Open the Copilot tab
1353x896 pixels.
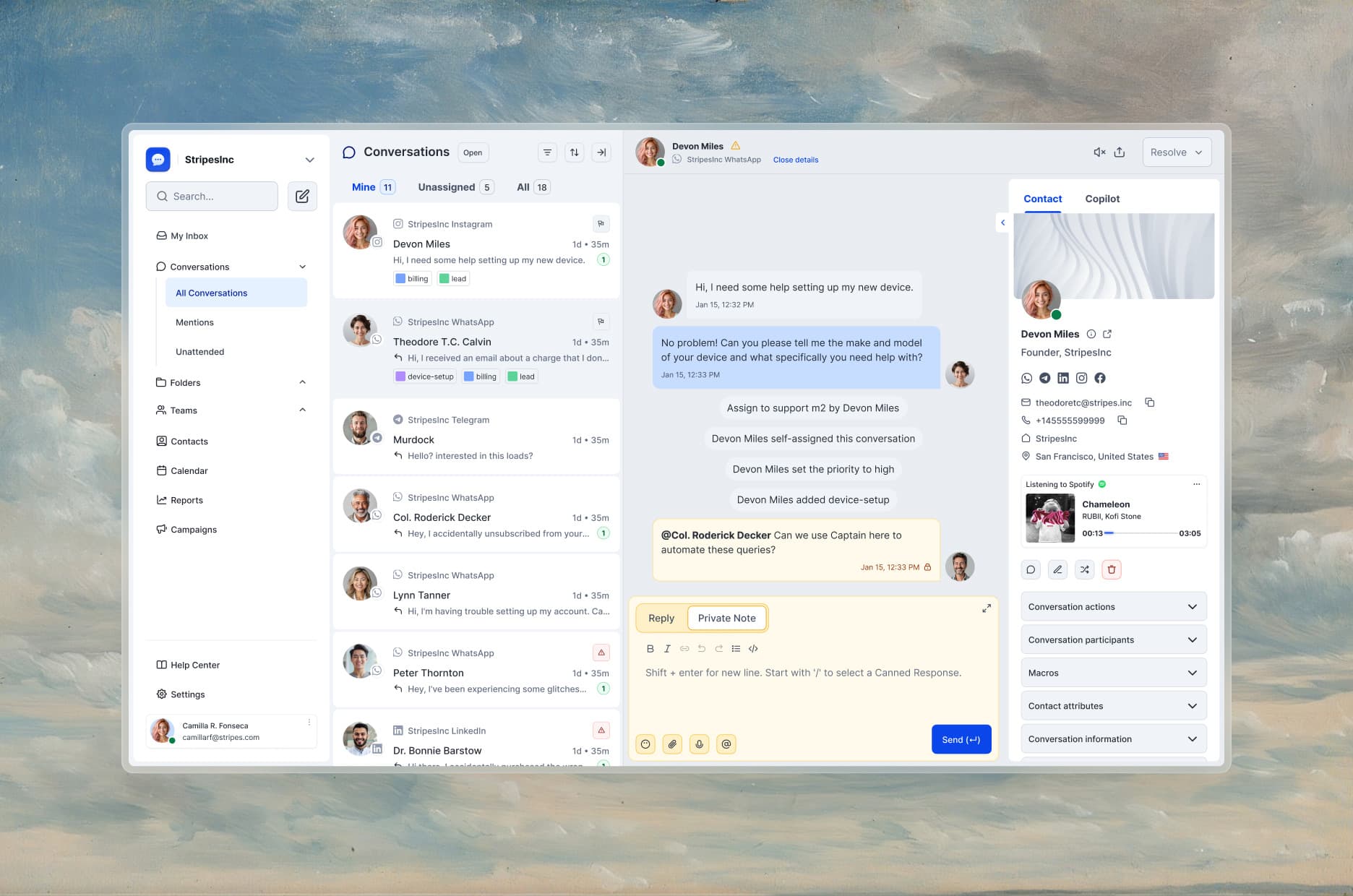click(x=1102, y=199)
